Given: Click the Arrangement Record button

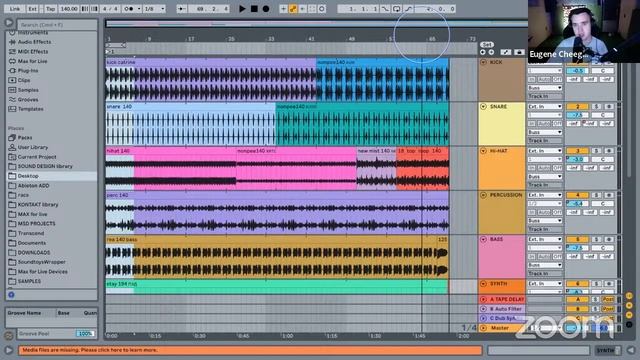Looking at the screenshot, I should tap(266, 9).
